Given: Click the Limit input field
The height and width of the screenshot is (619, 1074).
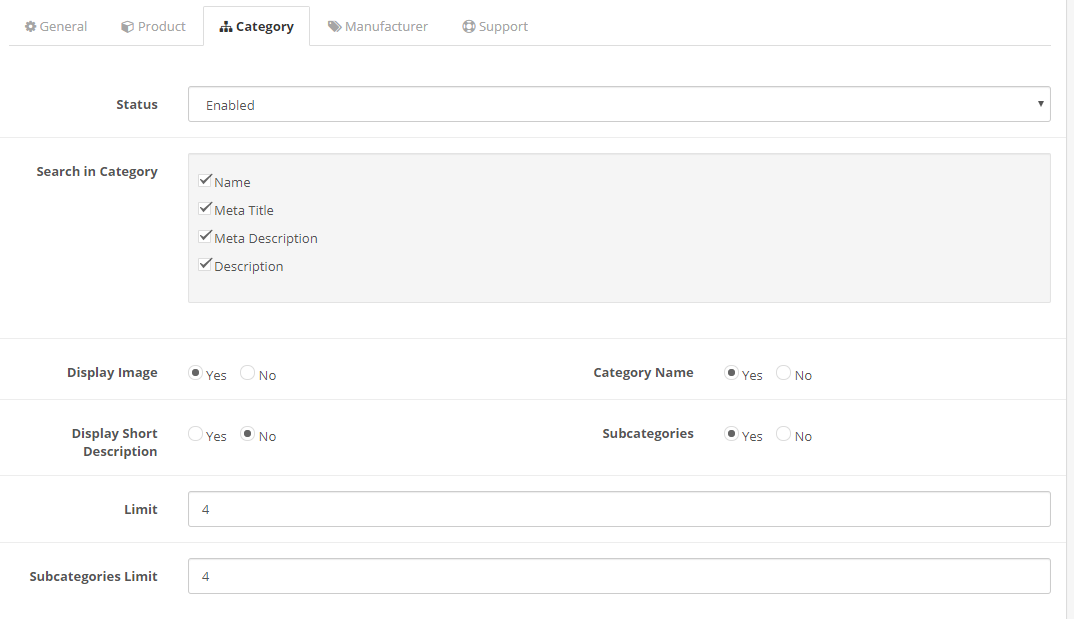Looking at the screenshot, I should (618, 509).
